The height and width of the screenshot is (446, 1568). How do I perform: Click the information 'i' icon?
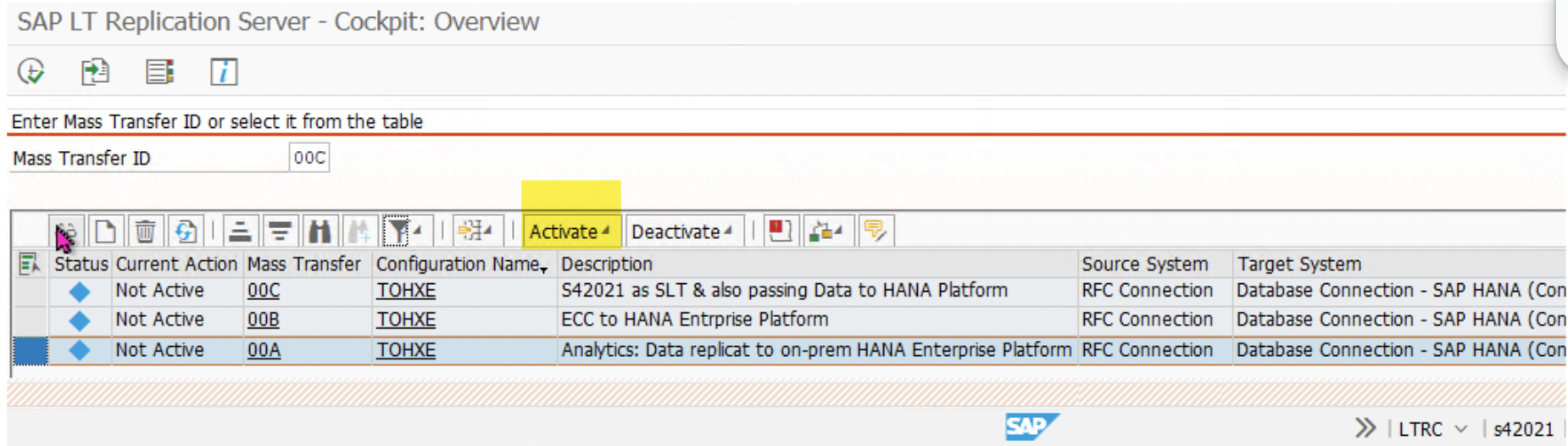pyautogui.click(x=224, y=71)
